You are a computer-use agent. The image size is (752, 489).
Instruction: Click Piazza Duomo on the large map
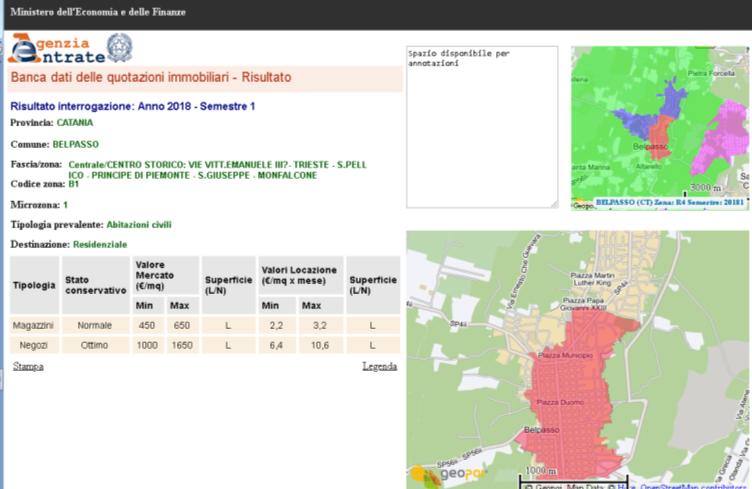click(559, 402)
